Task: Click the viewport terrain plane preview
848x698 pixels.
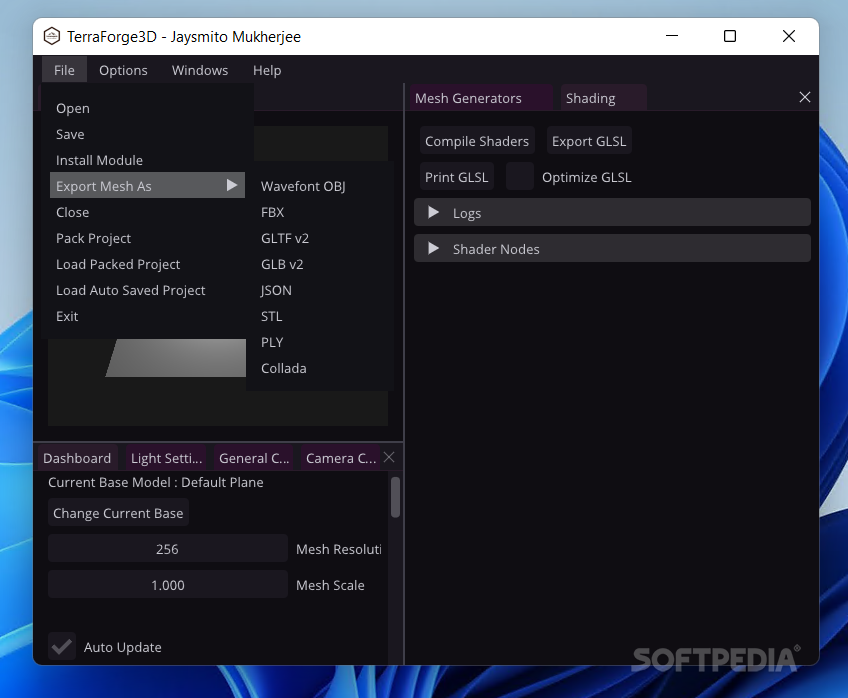Action: (176, 357)
